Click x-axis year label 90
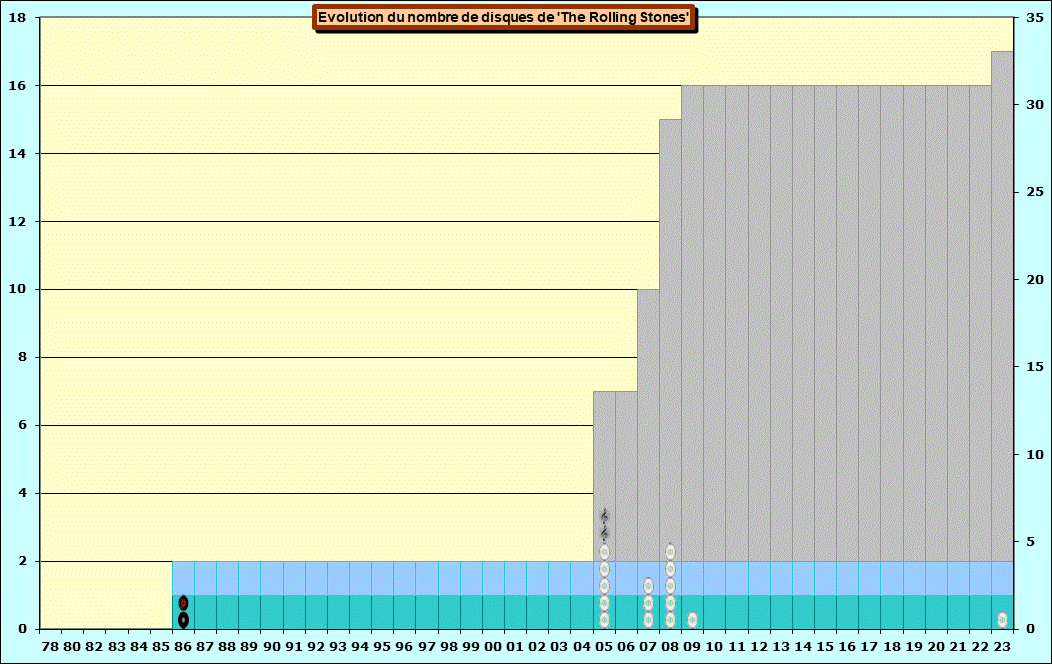1052x664 pixels. tap(272, 647)
